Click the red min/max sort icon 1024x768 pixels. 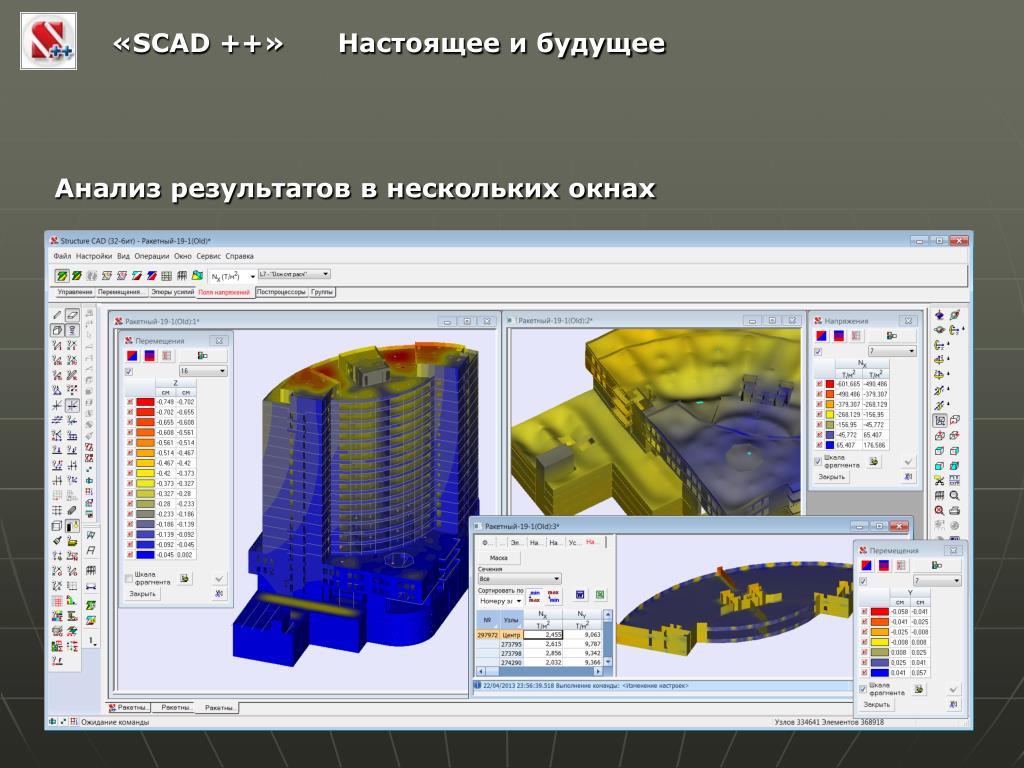[534, 595]
